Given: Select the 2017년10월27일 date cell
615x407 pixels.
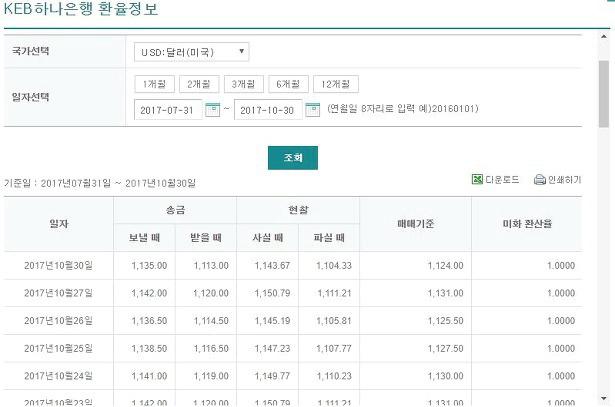Looking at the screenshot, I should click(59, 293).
